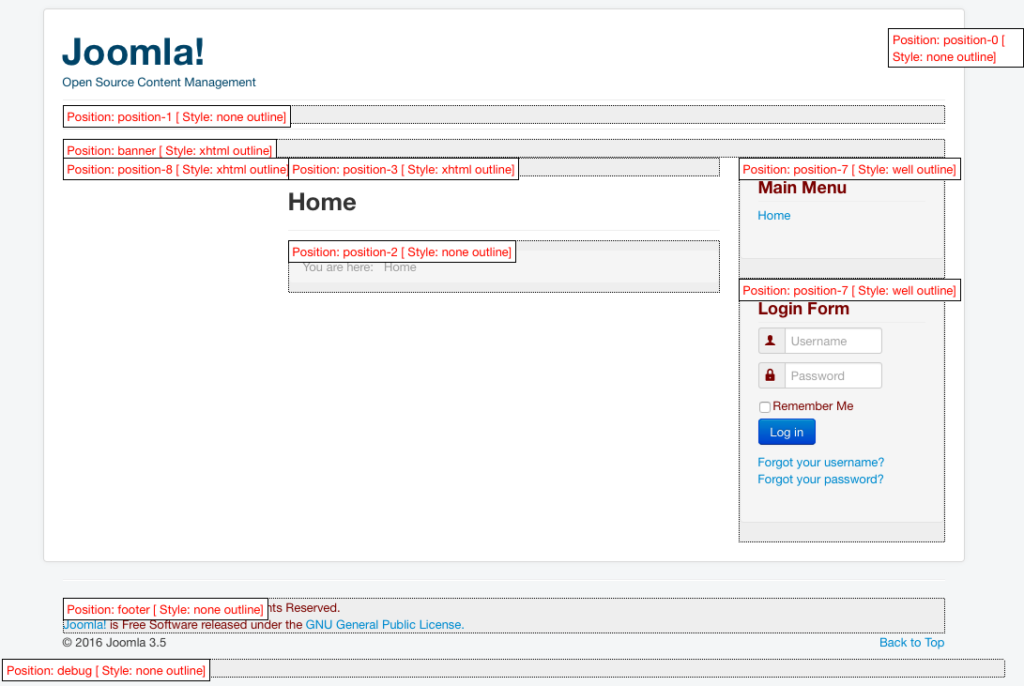Click the lock icon beside Password

[x=771, y=375]
